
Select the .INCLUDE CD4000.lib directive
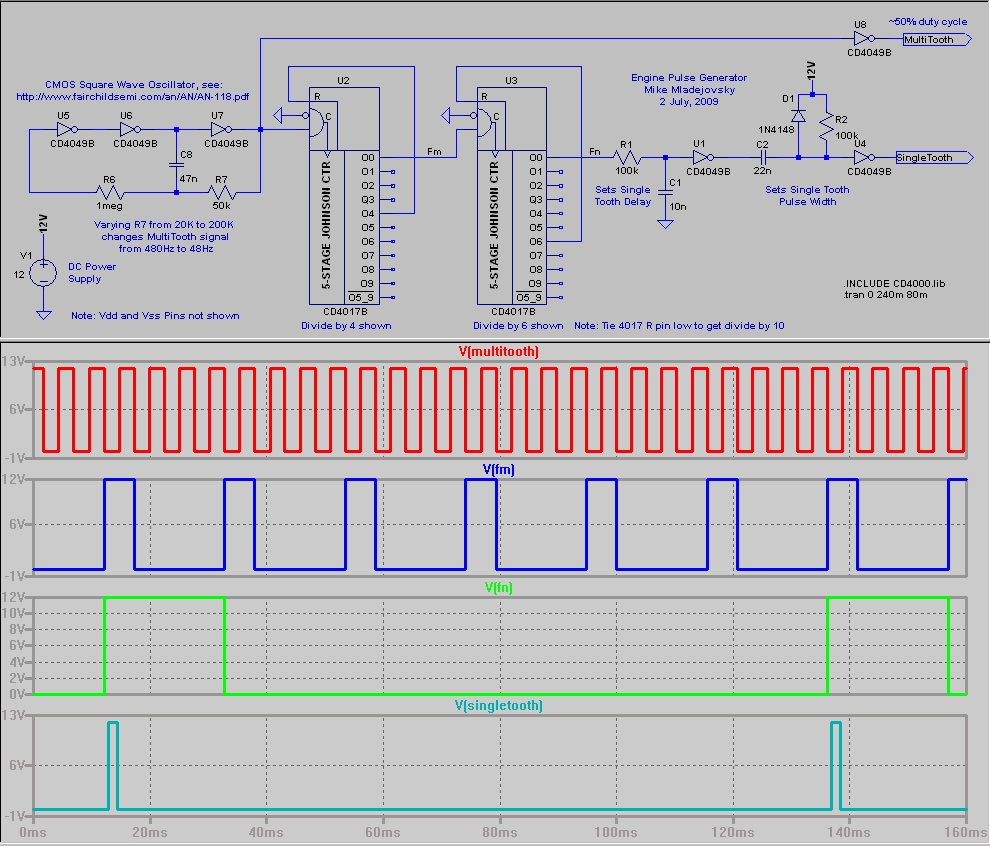(894, 283)
